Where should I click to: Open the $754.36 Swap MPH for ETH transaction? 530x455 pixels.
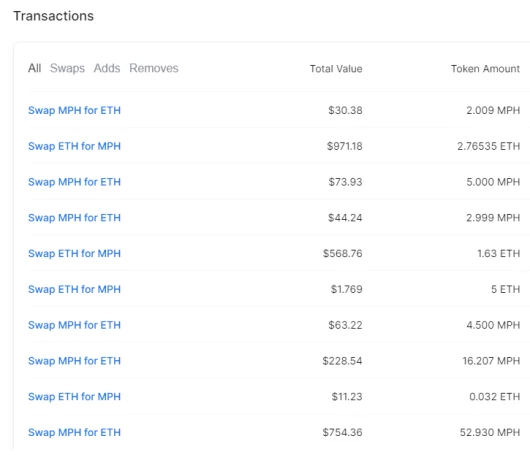74,432
